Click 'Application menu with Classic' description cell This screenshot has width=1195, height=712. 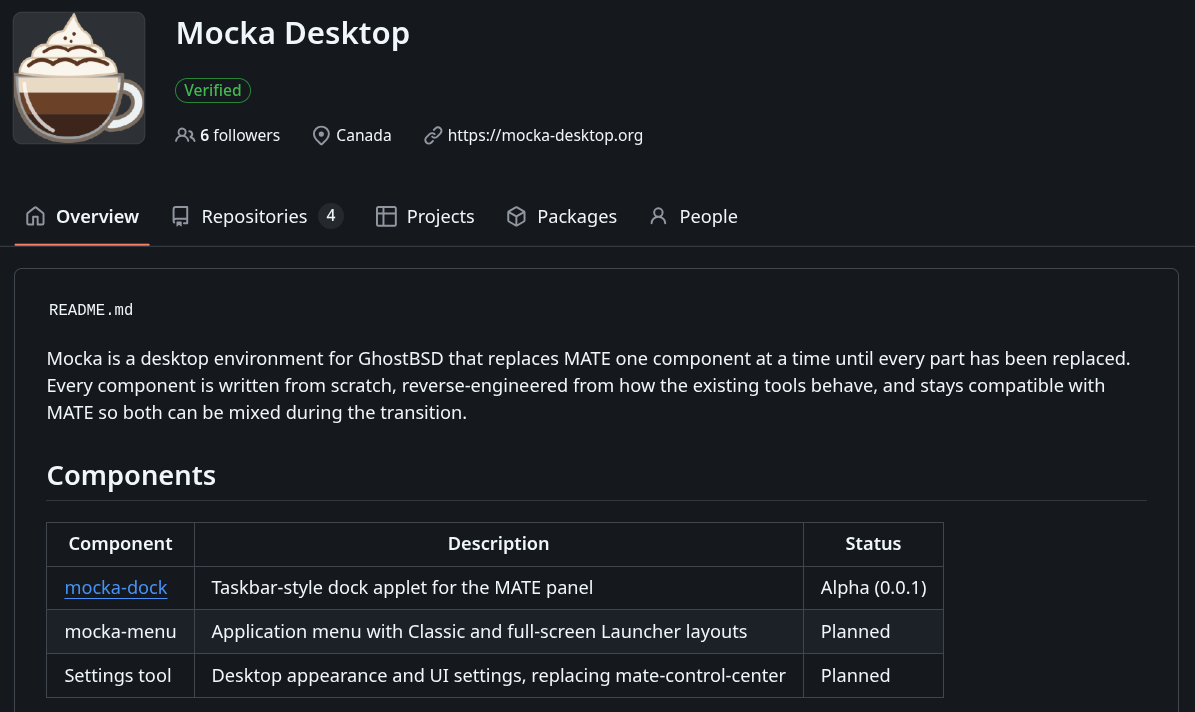tap(498, 631)
